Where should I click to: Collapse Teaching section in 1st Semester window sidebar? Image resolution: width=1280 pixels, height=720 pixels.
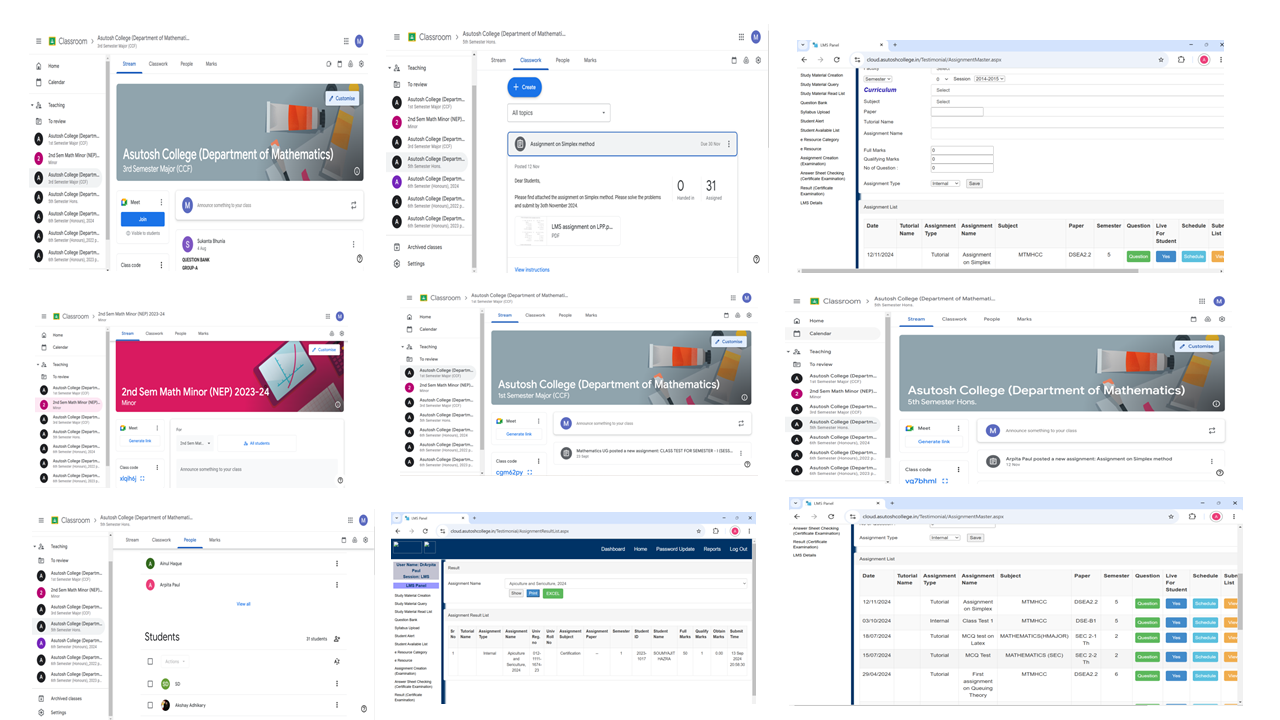[403, 347]
